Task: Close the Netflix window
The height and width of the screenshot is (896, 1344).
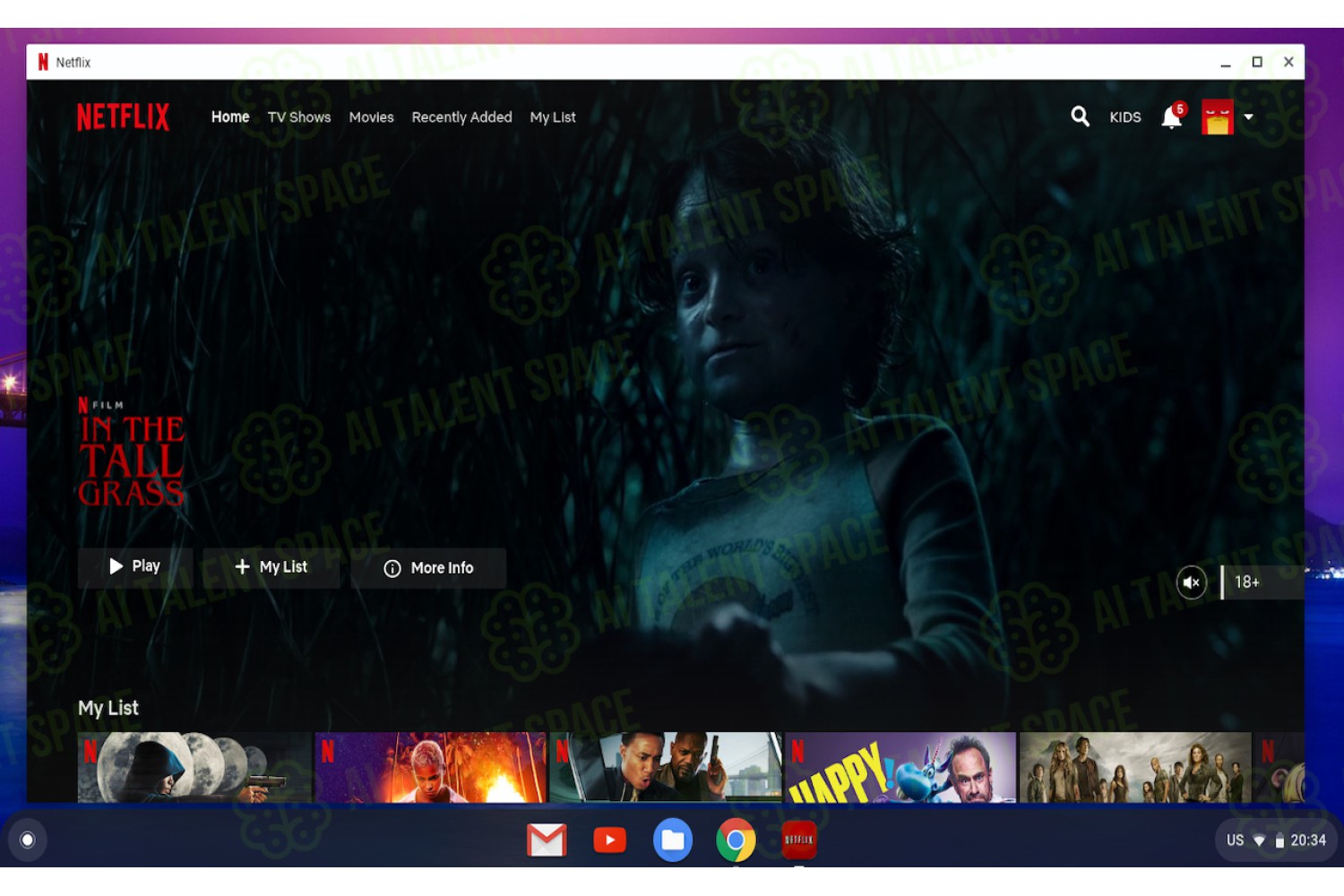Action: (1288, 62)
